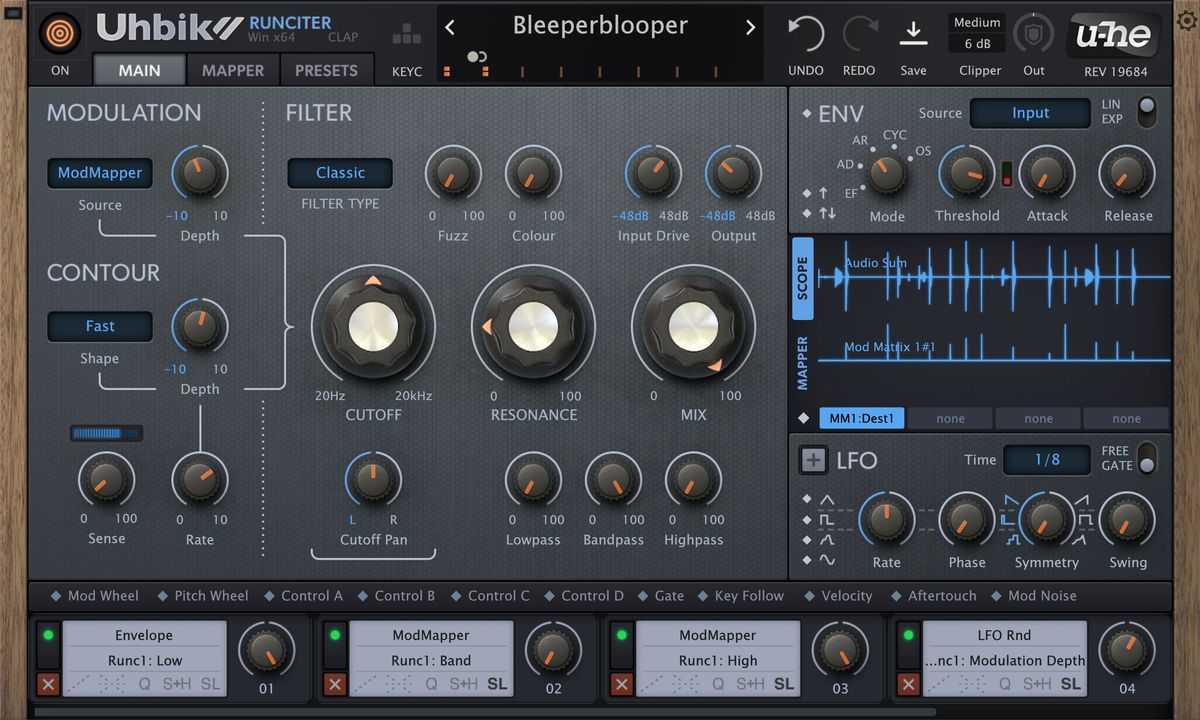
Task: Select the MM1:Dest1 scope source
Action: point(862,419)
